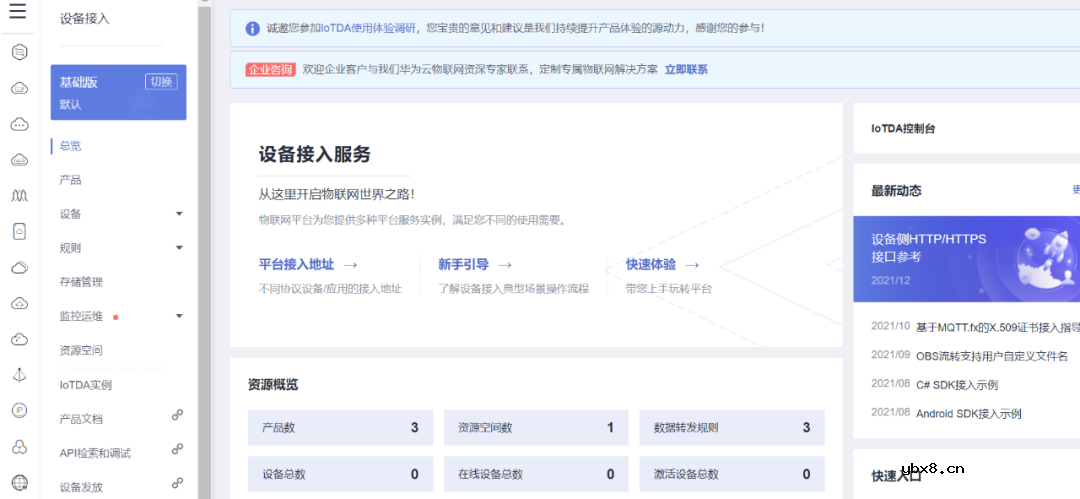Open the 新手引导 link

pyautogui.click(x=464, y=265)
